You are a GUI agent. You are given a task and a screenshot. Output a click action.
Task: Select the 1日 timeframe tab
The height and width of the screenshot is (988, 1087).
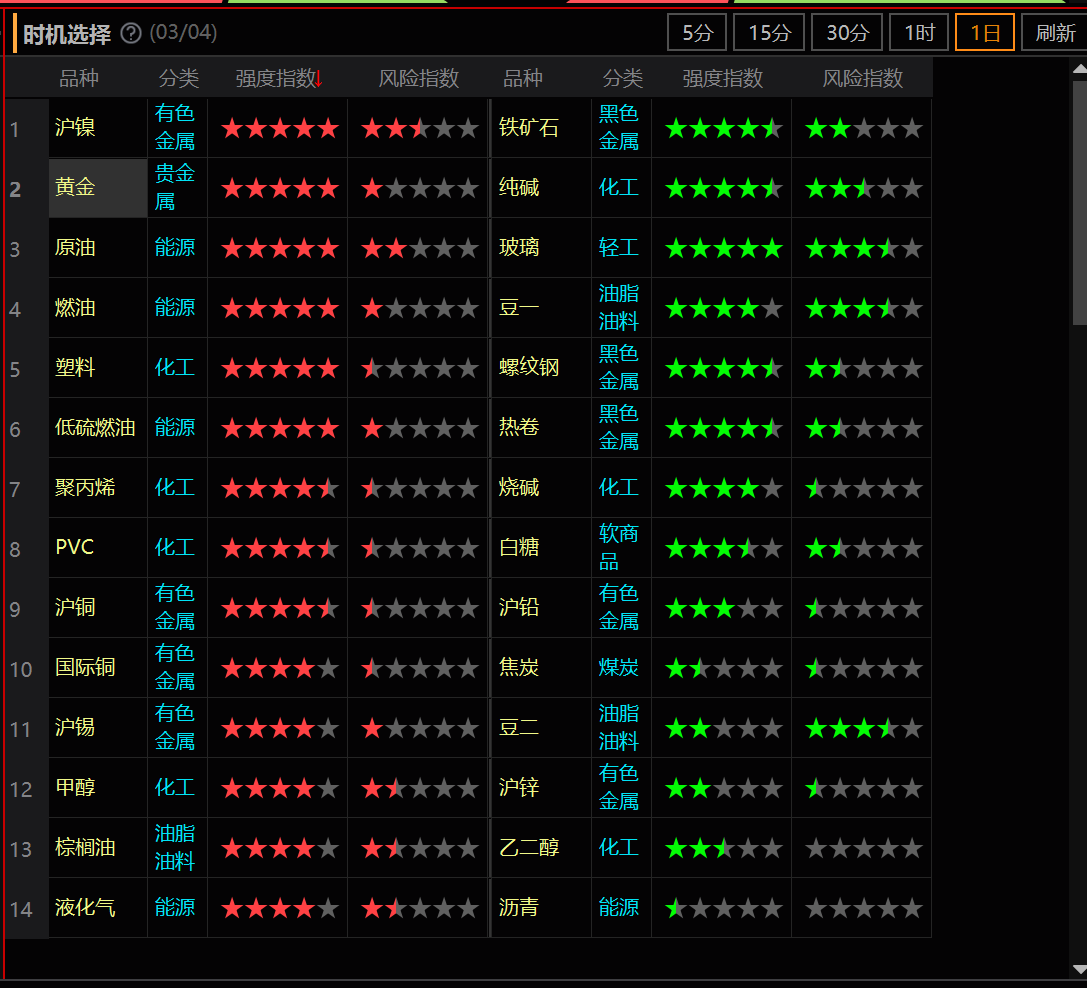coord(984,33)
